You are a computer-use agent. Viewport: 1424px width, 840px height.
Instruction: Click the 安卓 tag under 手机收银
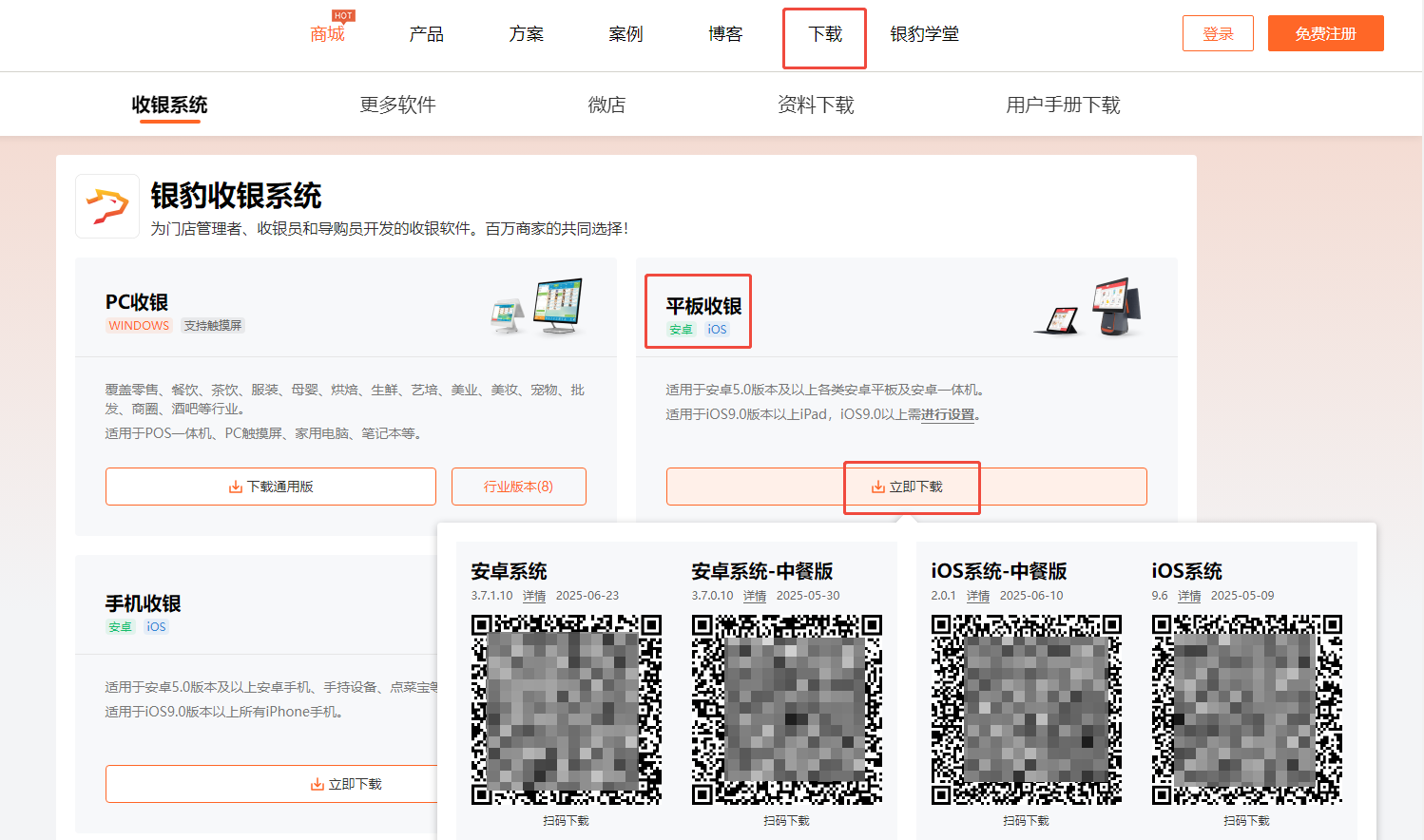[x=120, y=627]
